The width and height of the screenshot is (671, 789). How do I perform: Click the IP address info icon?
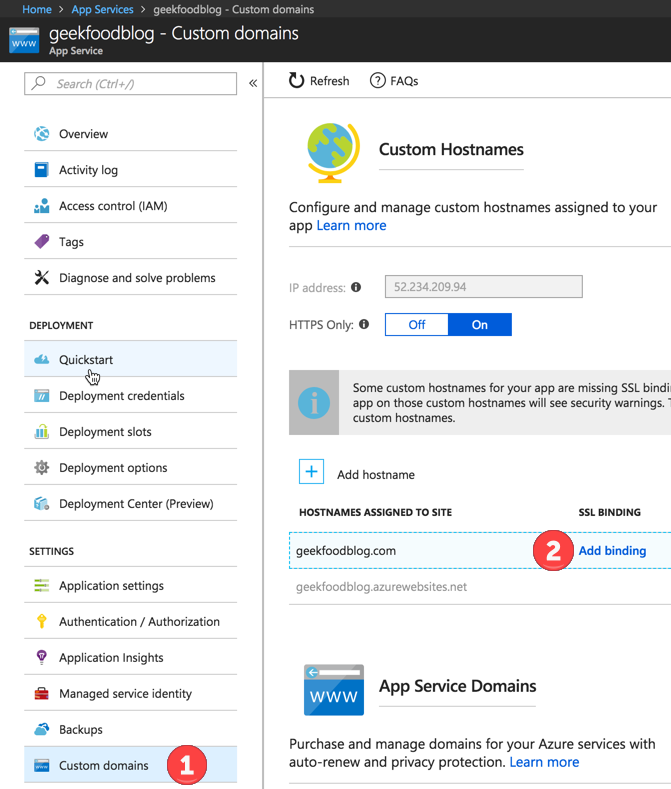(356, 287)
